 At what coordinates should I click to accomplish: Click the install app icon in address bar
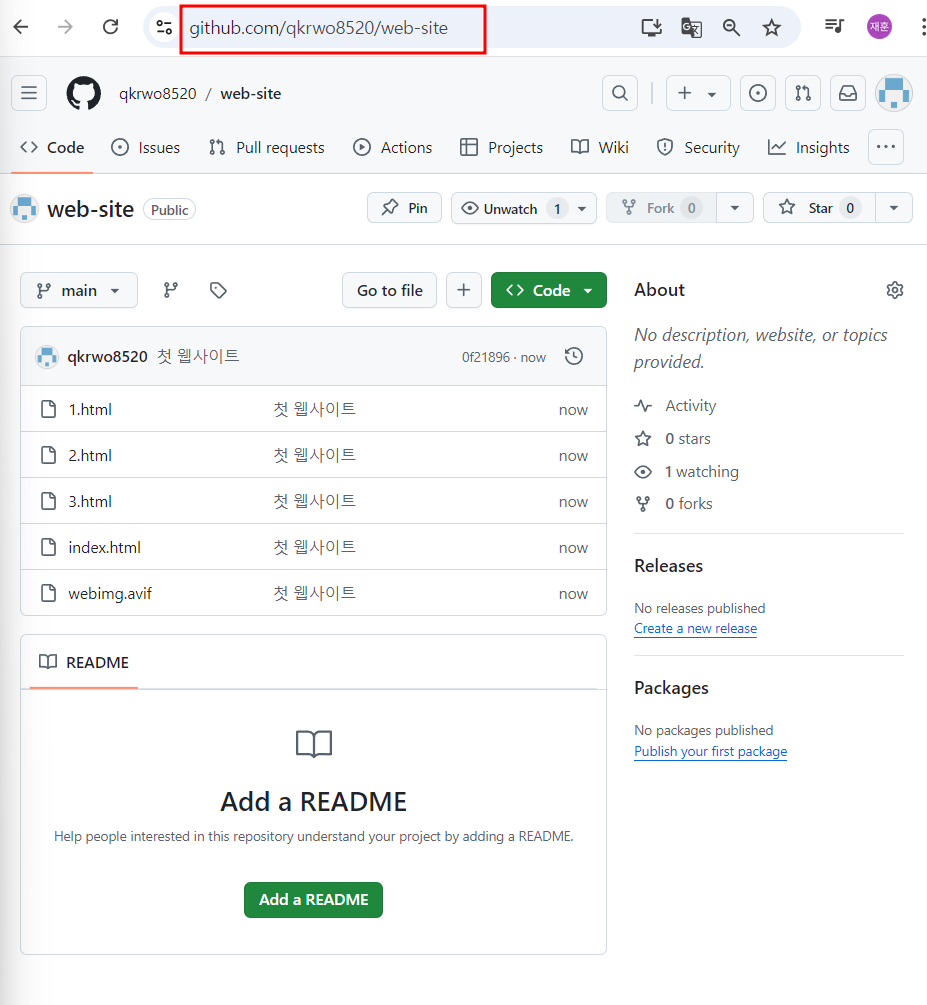click(651, 27)
